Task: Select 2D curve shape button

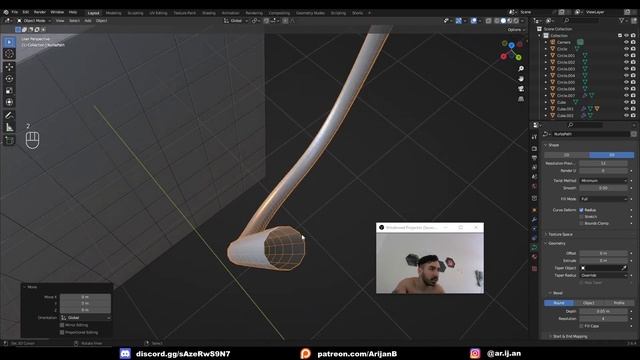Action: click(x=567, y=155)
